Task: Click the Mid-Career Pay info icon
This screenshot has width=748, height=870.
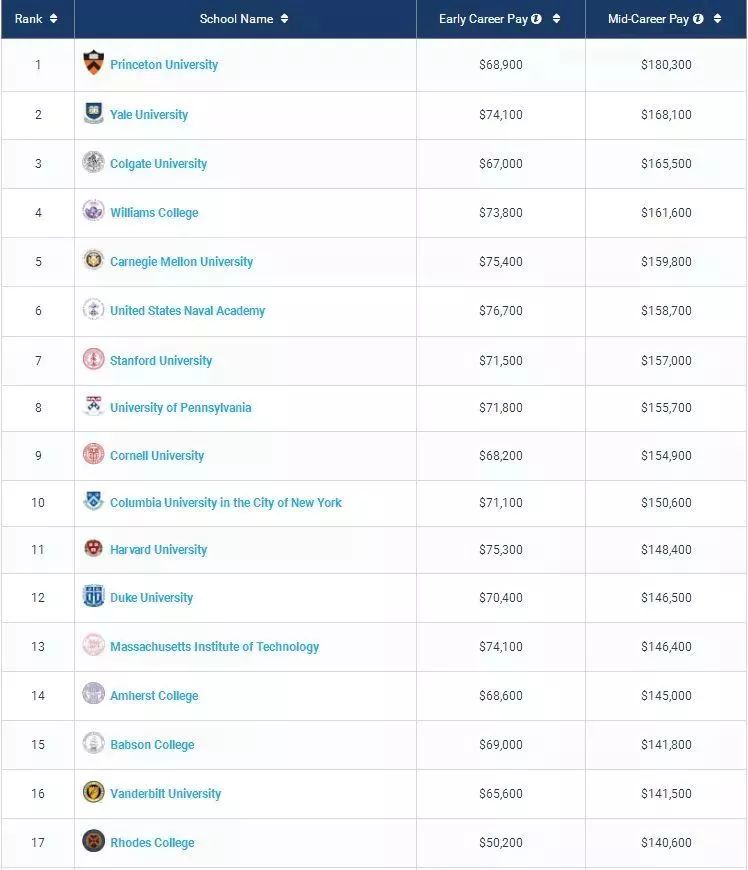Action: 698,19
